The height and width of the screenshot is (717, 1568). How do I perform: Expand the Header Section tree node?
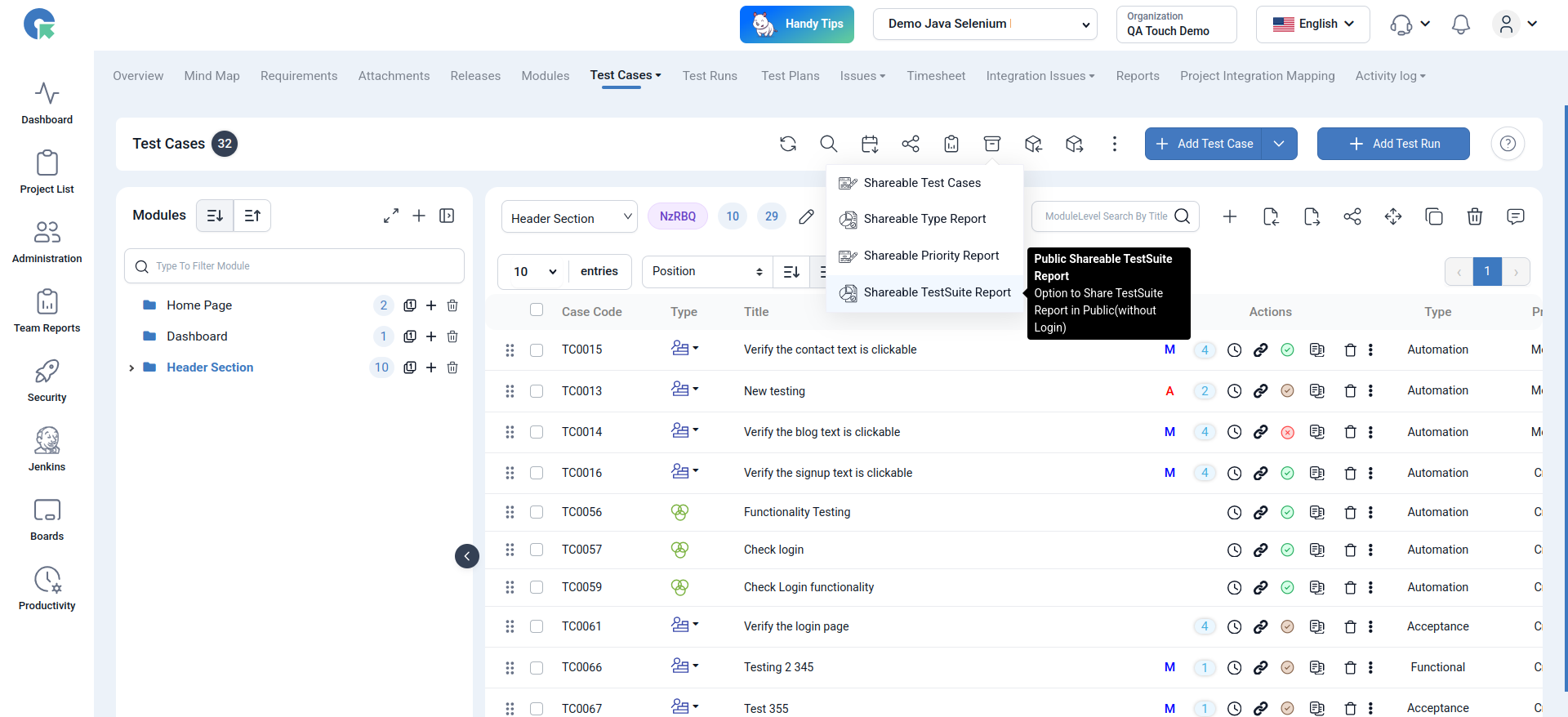[131, 368]
